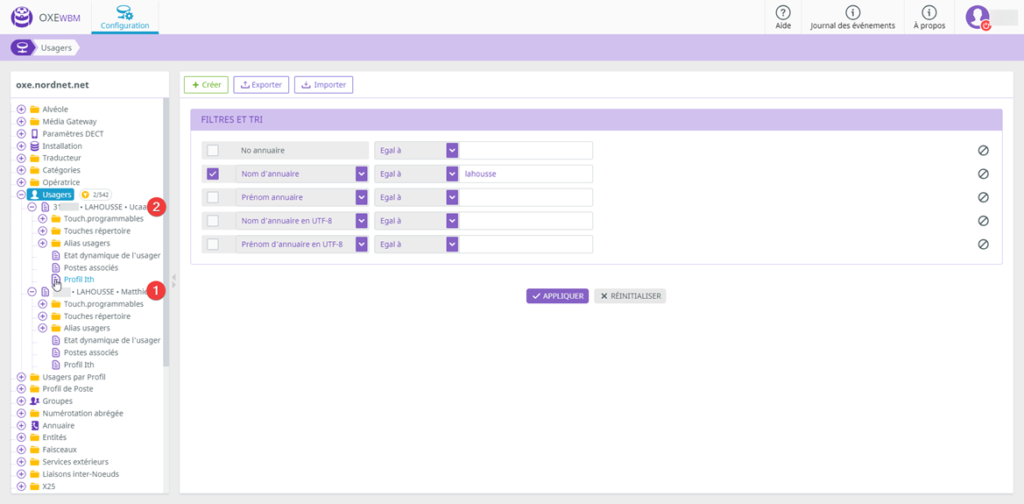
Task: Click the À propos info icon
Action: tap(929, 12)
